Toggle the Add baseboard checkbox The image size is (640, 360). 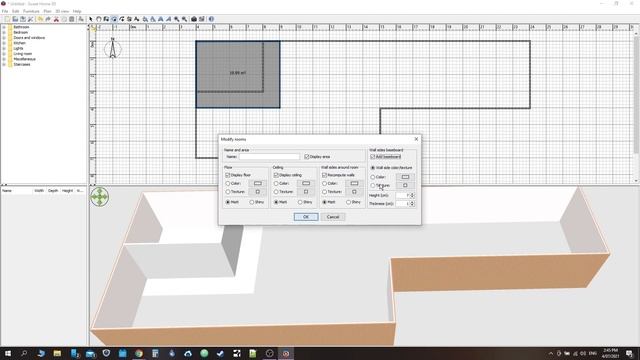coord(373,156)
